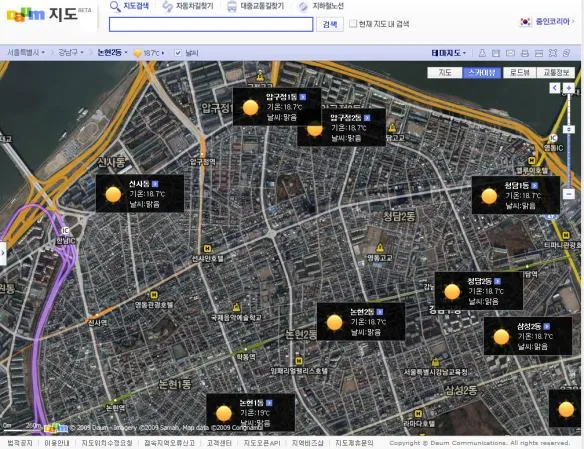Click the 라마다호텔 hotel marker
This screenshot has width=584, height=449.
pyautogui.click(x=418, y=413)
